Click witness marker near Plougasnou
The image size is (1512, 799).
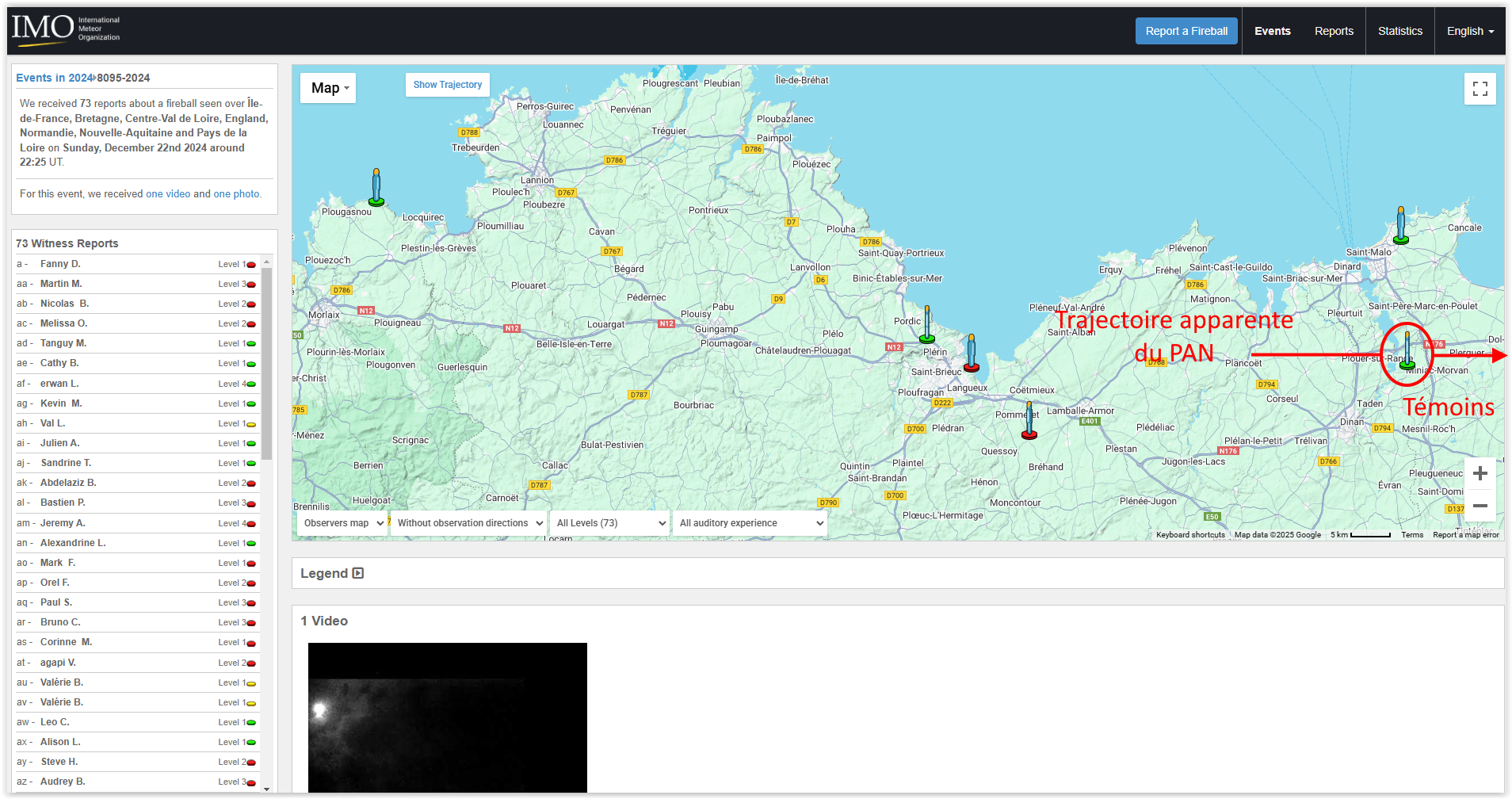point(376,189)
